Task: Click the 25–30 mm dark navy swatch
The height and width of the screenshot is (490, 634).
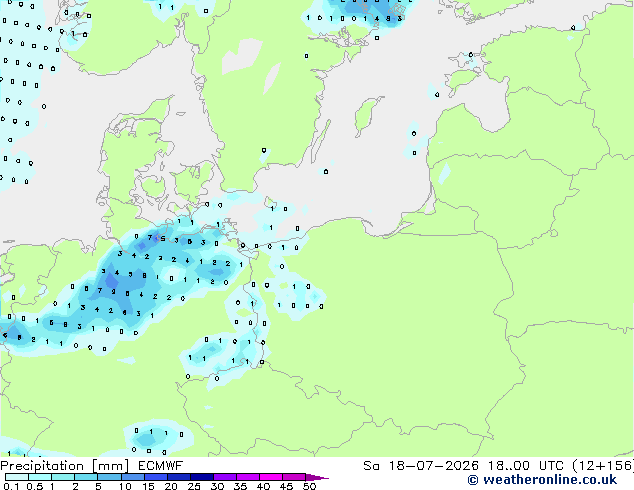Action: tap(202, 477)
